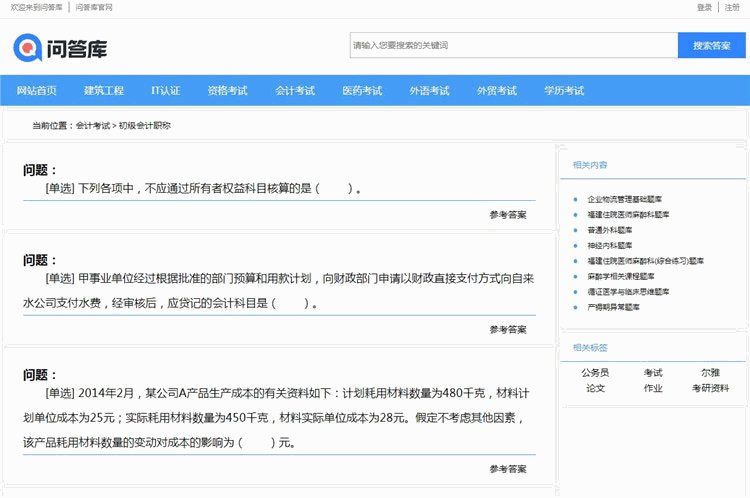This screenshot has width=750, height=498.
Task: Open the 福建住院医师麻醉科(综合练习)题库 link
Action: [646, 261]
